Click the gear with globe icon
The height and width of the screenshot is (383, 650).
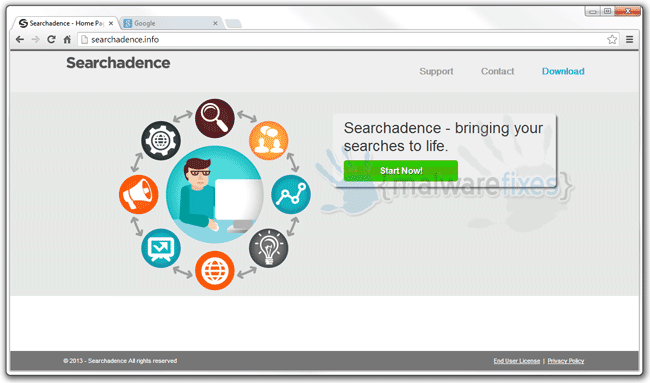click(161, 141)
